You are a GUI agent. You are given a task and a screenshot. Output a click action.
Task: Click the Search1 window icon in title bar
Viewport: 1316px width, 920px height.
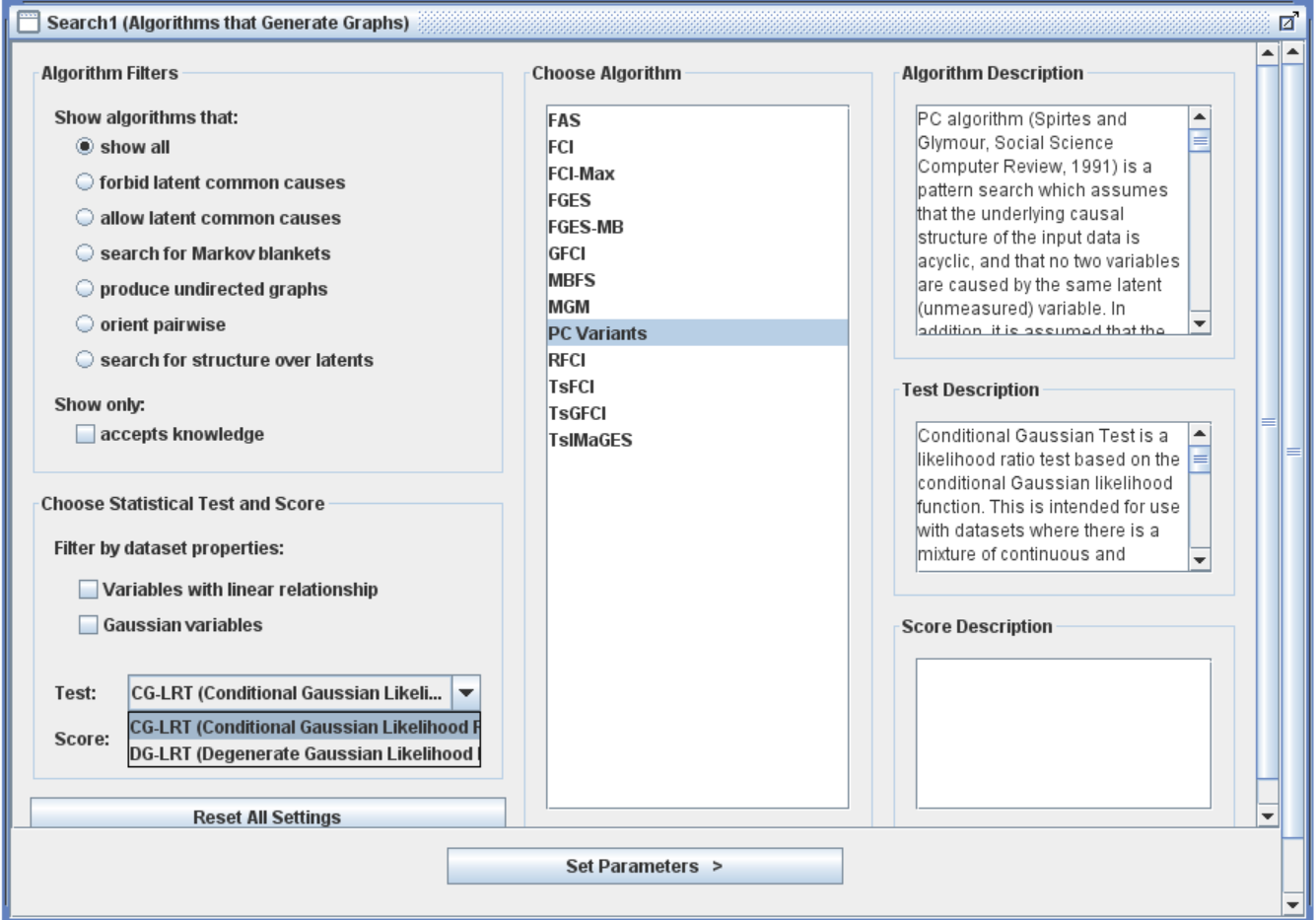29,22
